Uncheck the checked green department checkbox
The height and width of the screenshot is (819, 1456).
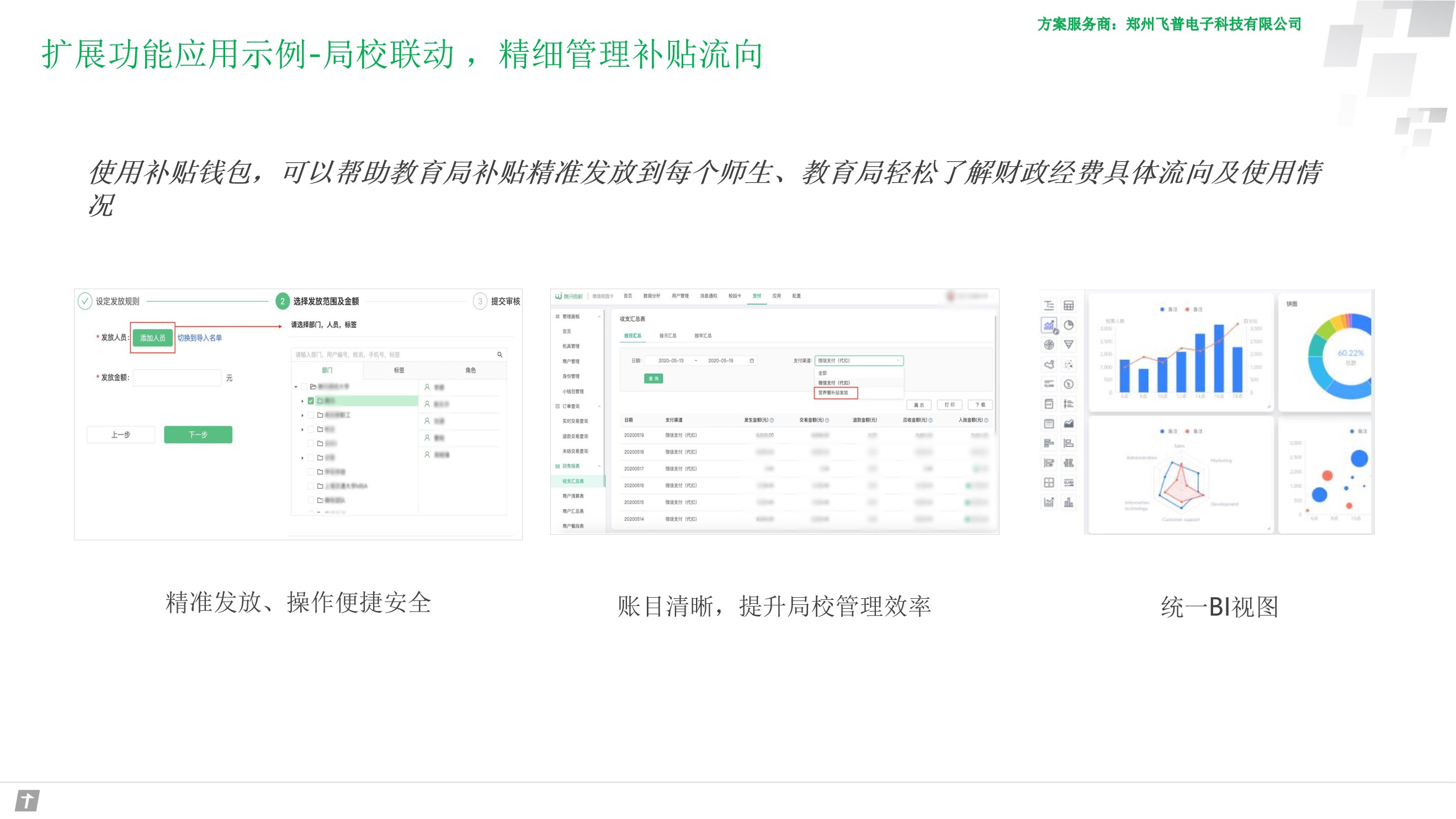[311, 401]
